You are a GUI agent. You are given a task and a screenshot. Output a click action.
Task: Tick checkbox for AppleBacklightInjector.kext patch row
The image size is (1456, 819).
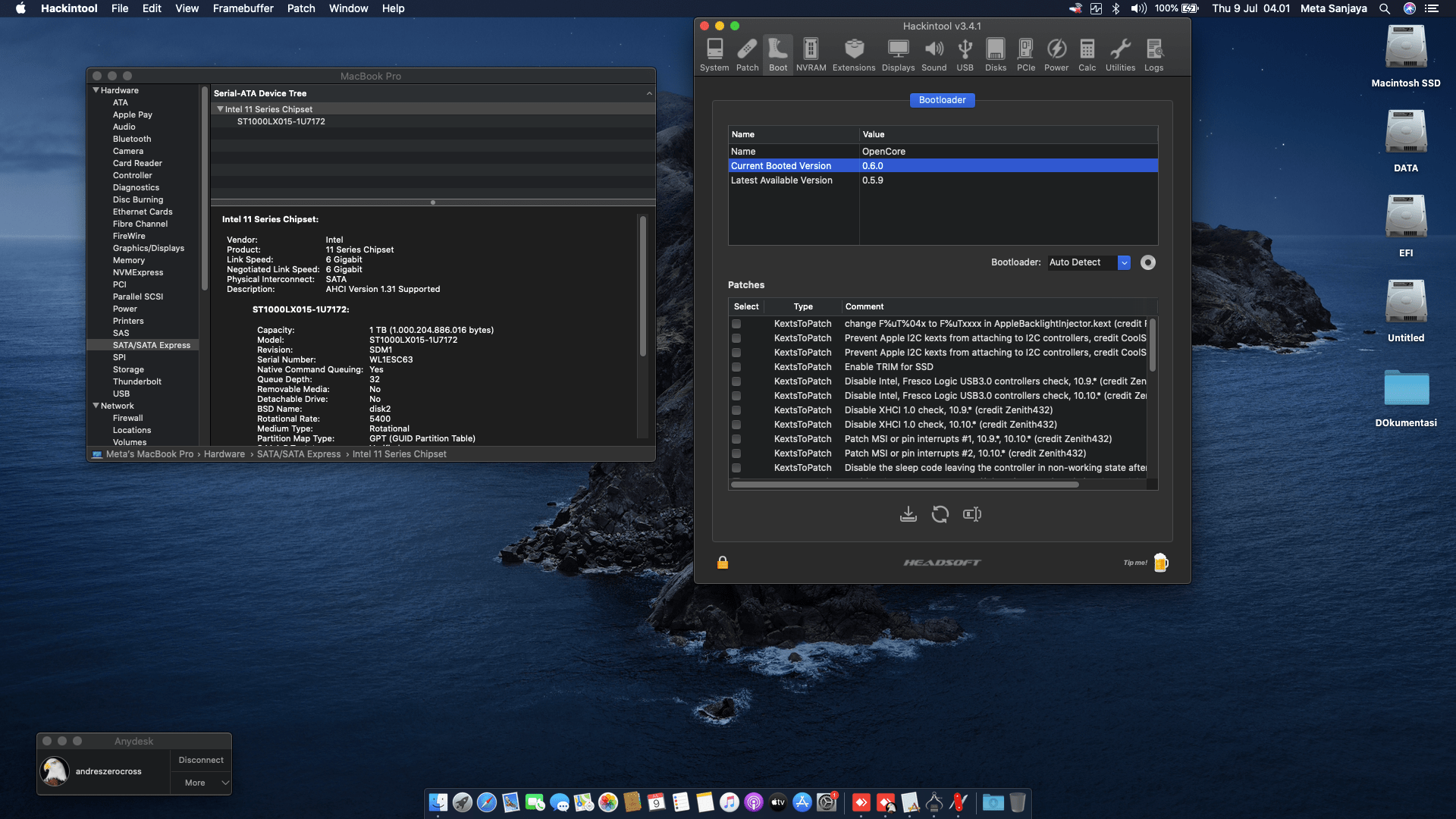(736, 324)
